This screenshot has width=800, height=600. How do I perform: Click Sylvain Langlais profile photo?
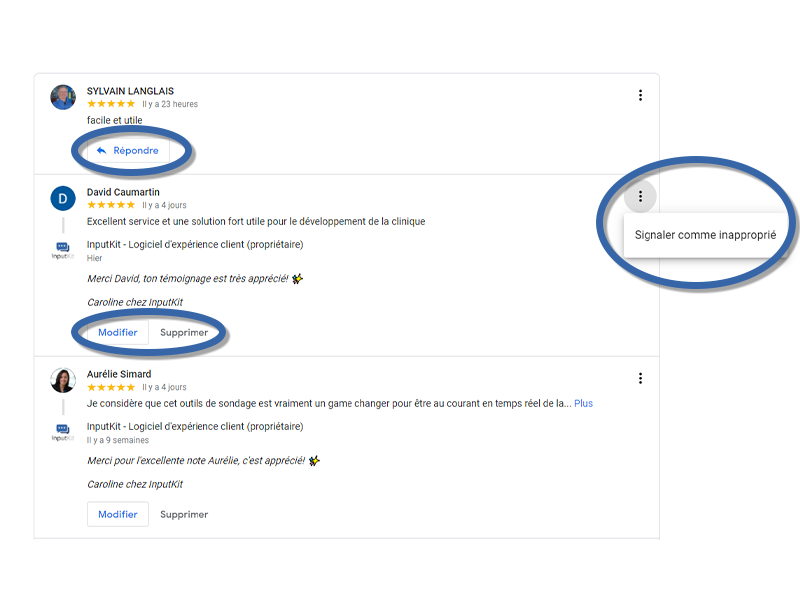pyautogui.click(x=63, y=97)
